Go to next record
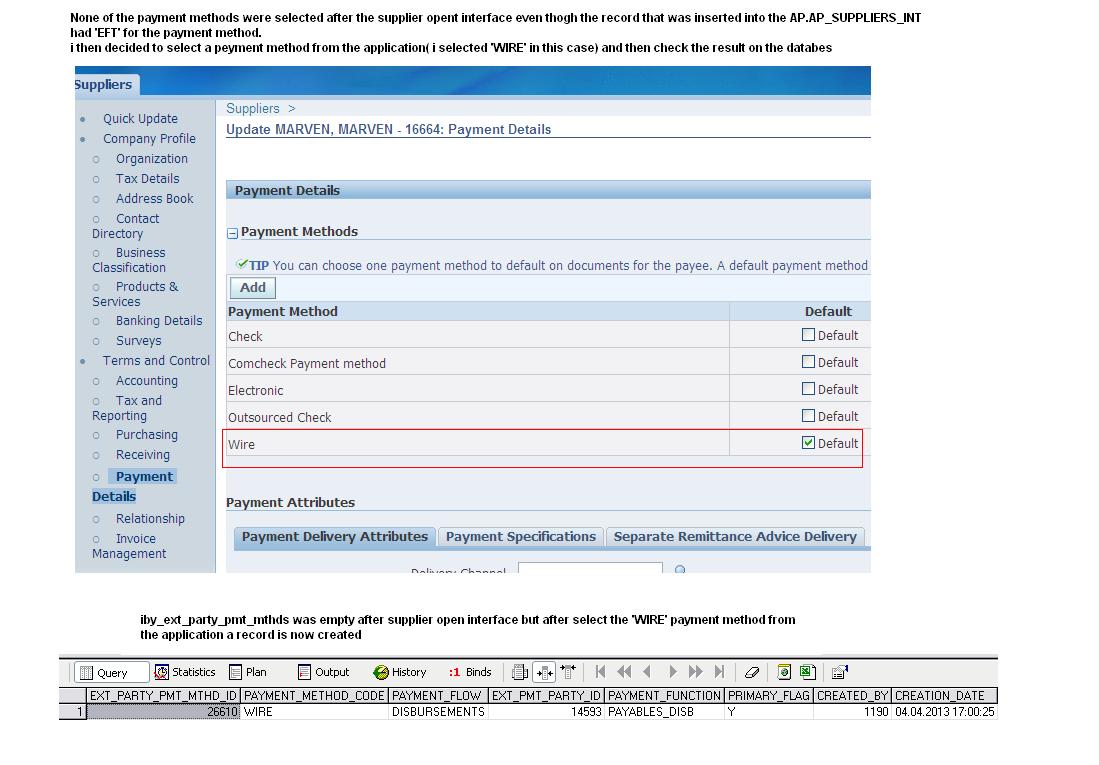This screenshot has width=1099, height=765. pyautogui.click(x=672, y=672)
